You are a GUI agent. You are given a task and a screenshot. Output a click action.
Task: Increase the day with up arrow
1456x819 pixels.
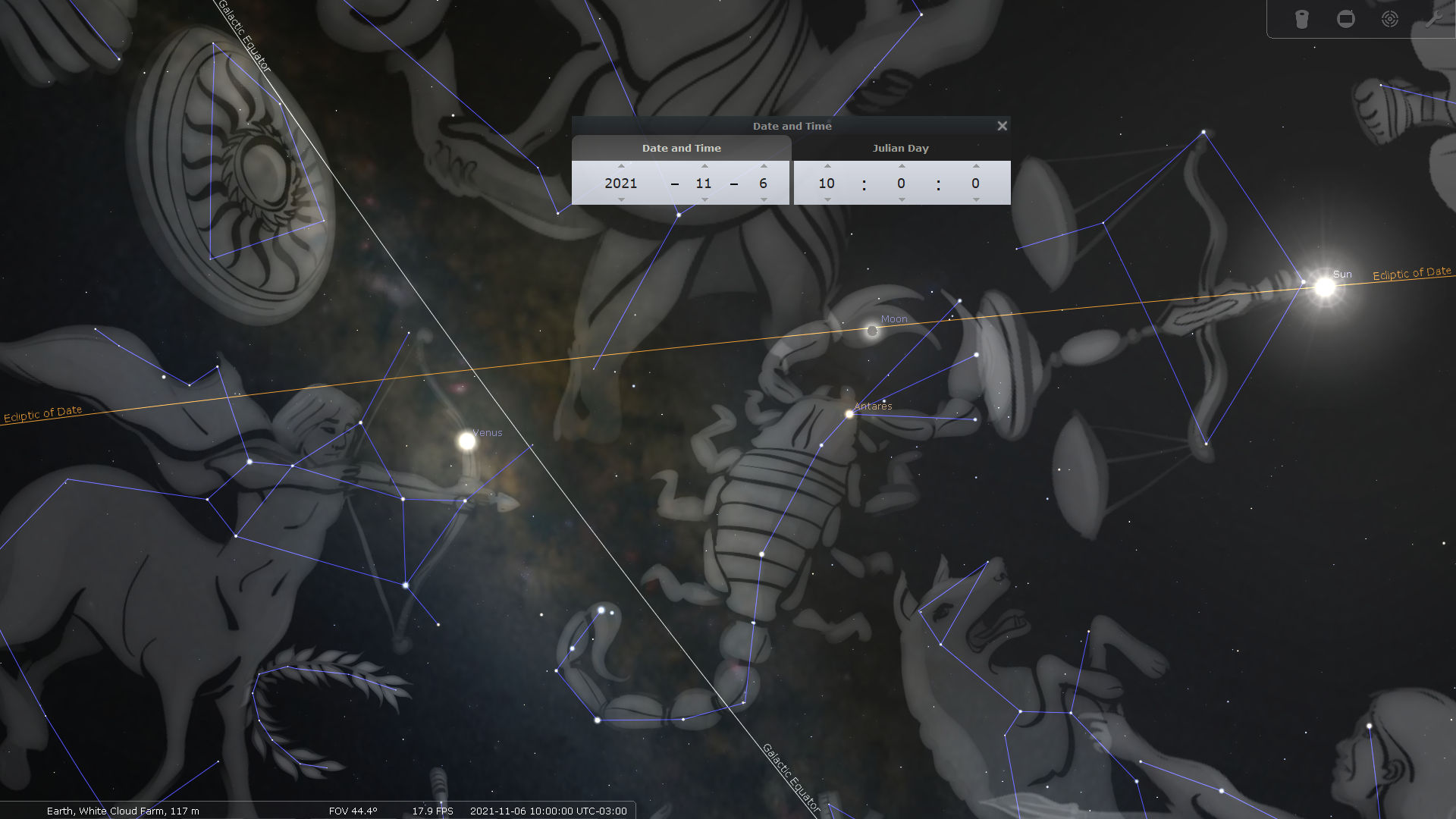point(764,166)
